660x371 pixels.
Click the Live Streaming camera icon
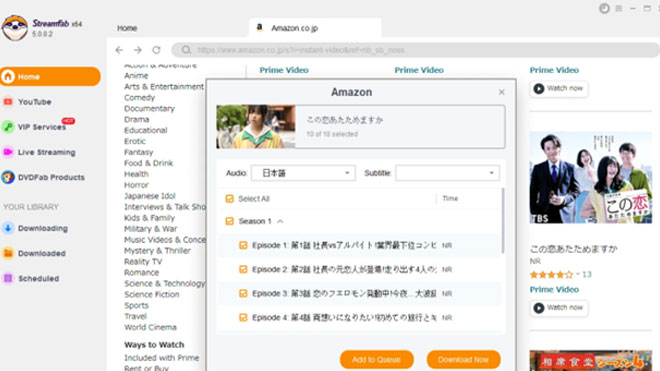[8, 152]
